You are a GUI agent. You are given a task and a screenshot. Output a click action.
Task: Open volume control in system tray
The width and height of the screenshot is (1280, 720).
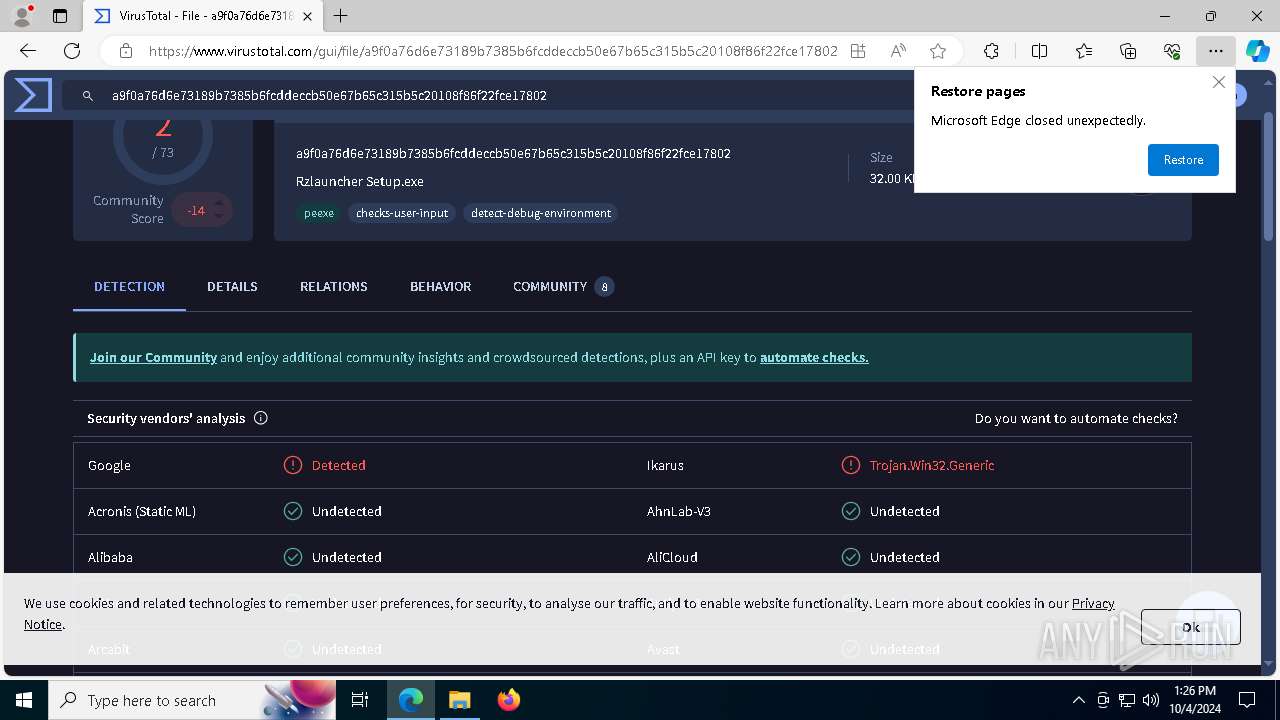pyautogui.click(x=1151, y=700)
